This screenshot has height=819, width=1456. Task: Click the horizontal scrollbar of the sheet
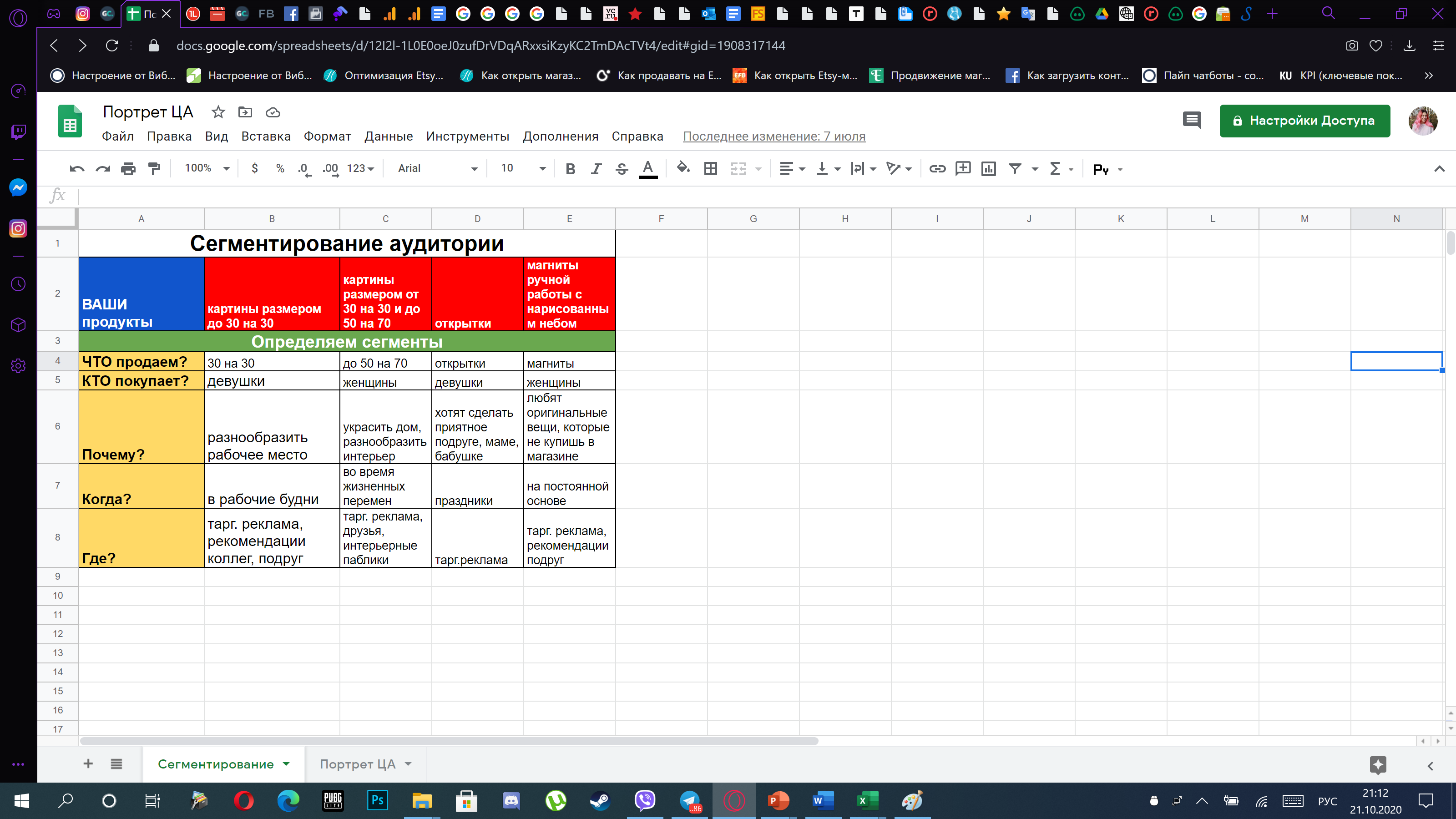click(449, 741)
